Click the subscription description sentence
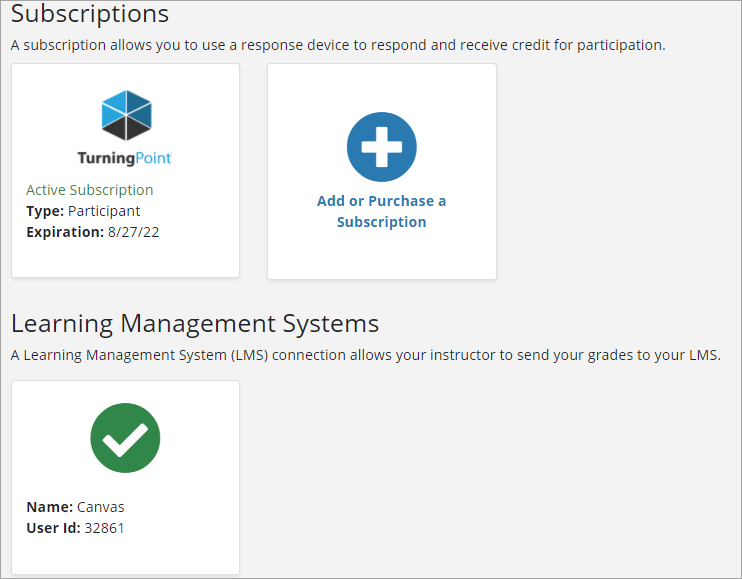742x579 pixels. 338,45
